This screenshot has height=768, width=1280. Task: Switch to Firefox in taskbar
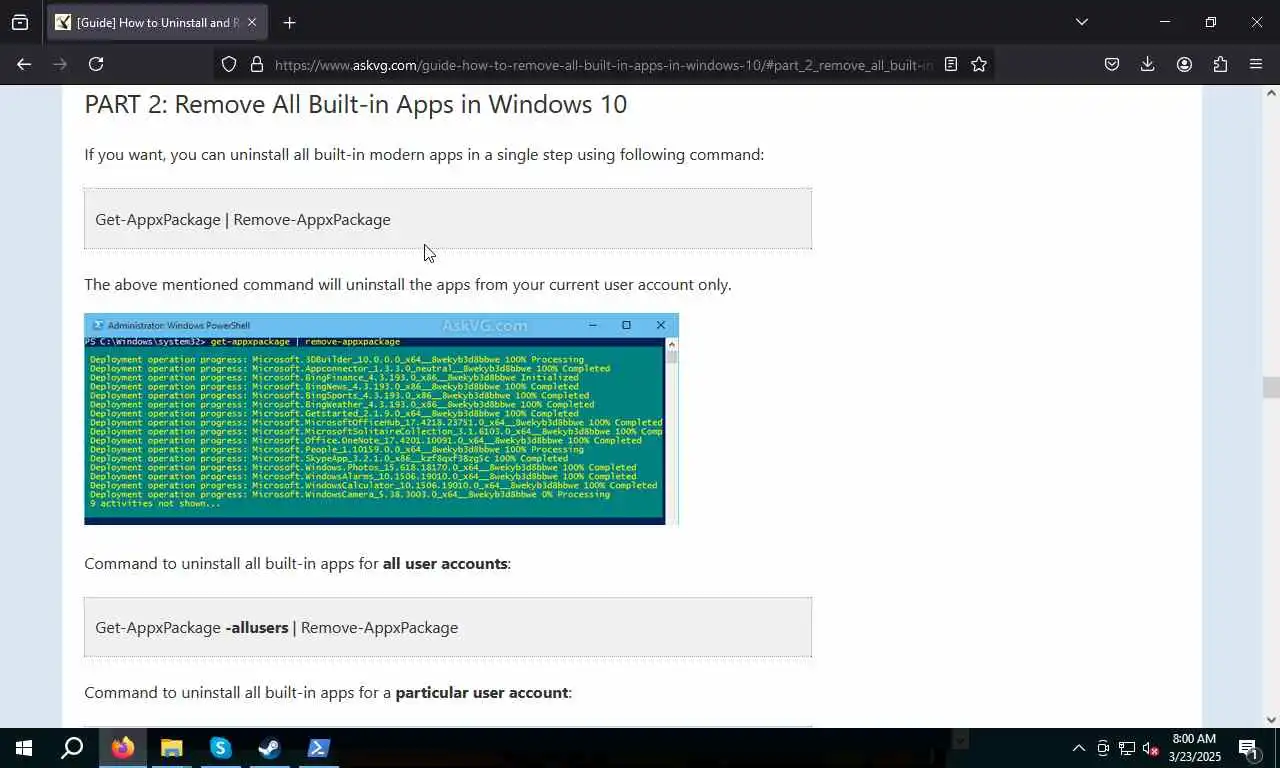[x=123, y=748]
